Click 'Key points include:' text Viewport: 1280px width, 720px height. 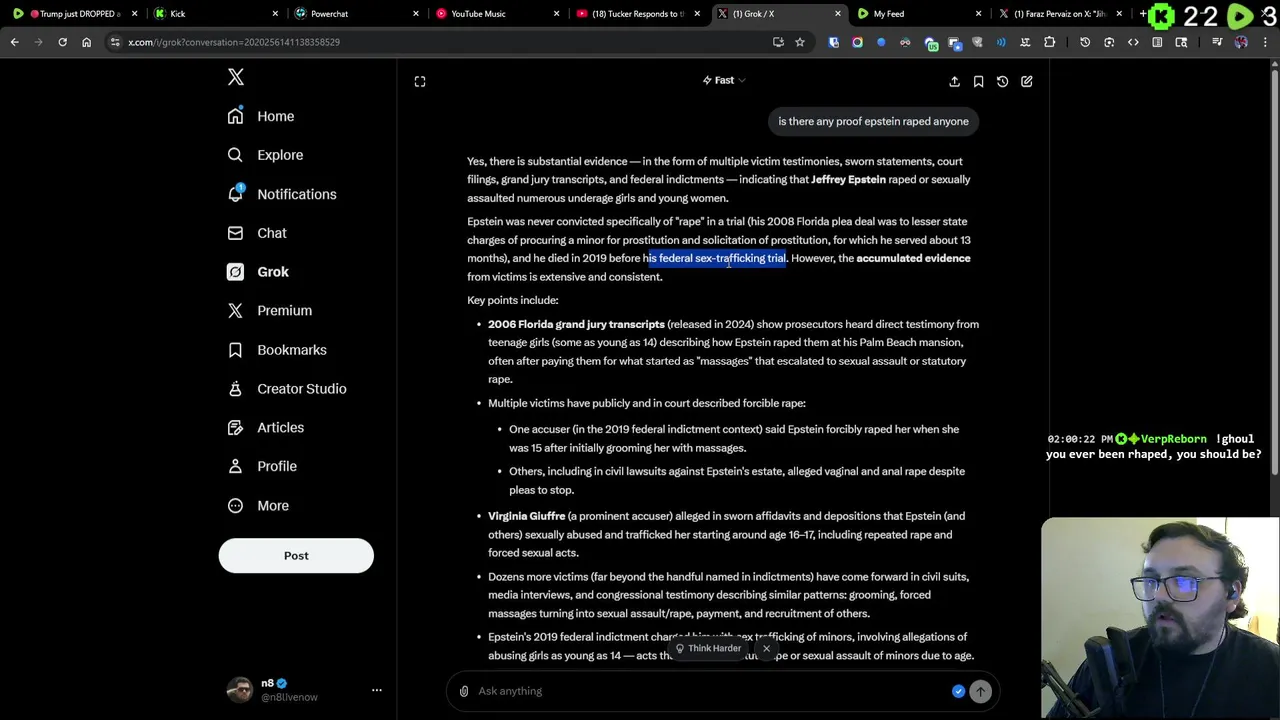coord(513,300)
